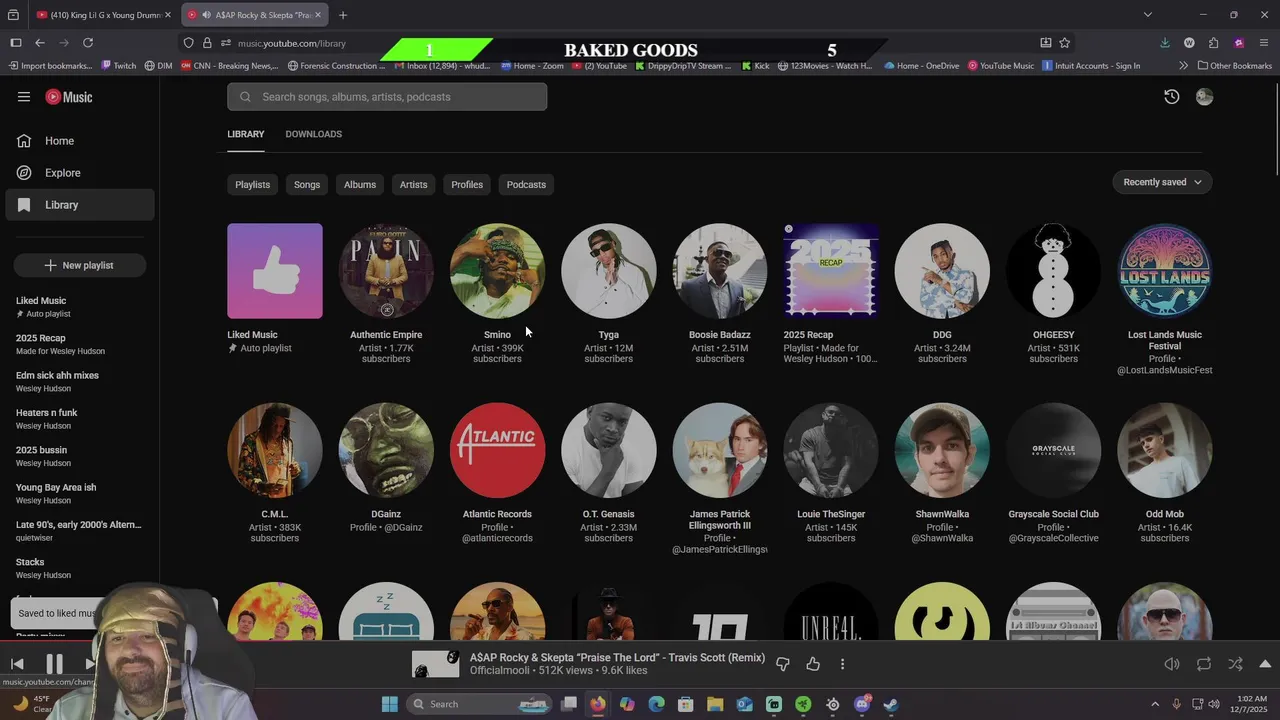Open the Smino artist thumbnail
The width and height of the screenshot is (1280, 720).
[497, 271]
